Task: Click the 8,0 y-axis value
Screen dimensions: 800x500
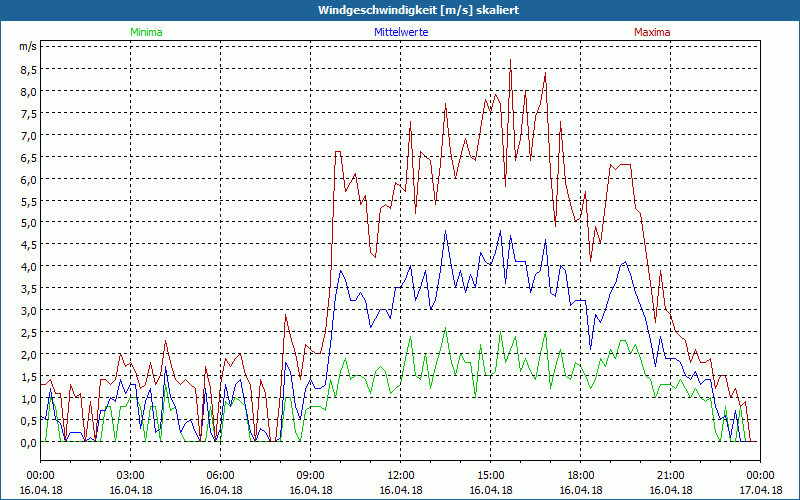Action: click(28, 92)
